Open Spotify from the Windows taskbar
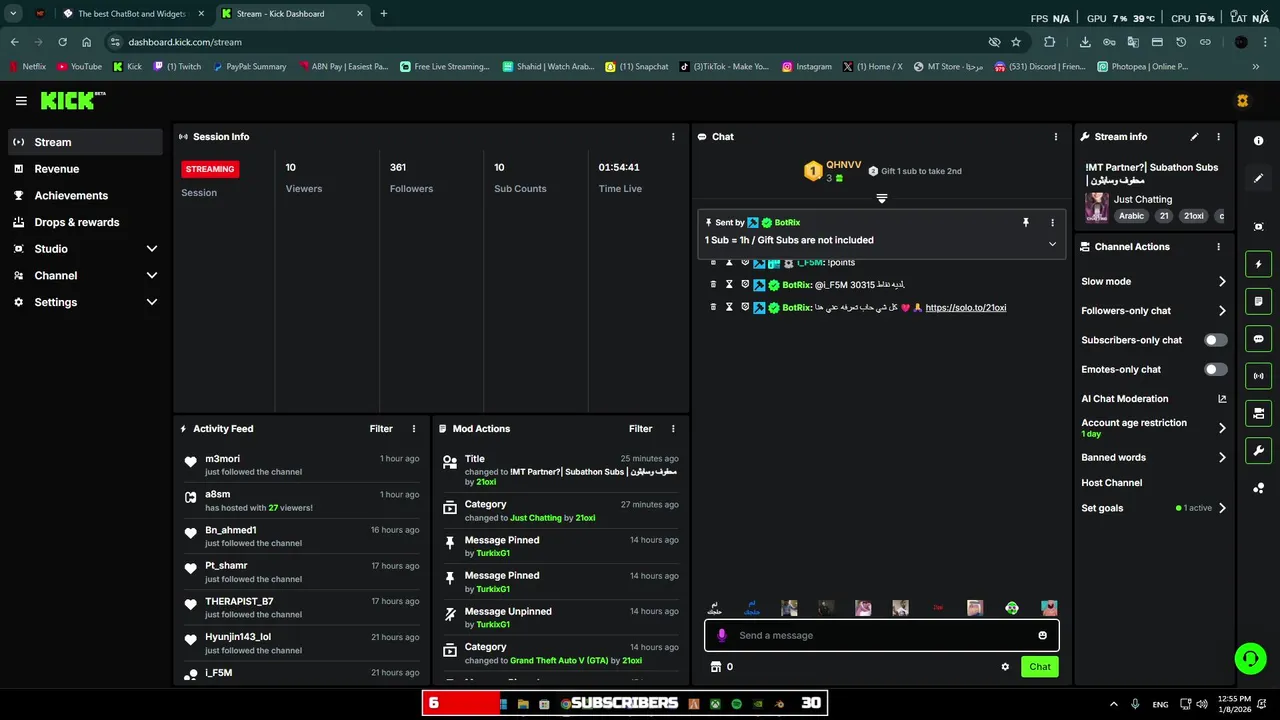This screenshot has width=1280, height=720. tap(737, 704)
